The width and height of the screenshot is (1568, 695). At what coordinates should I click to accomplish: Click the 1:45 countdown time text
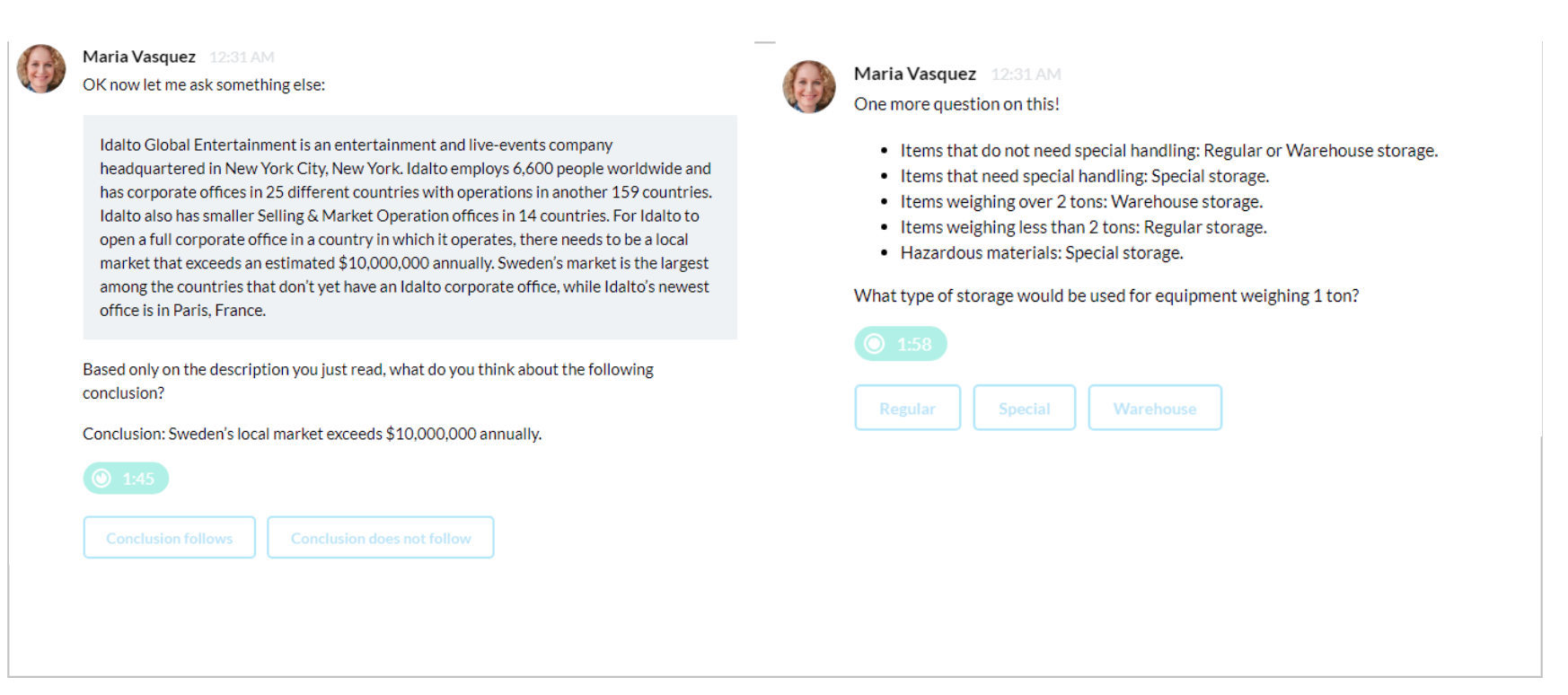(138, 479)
